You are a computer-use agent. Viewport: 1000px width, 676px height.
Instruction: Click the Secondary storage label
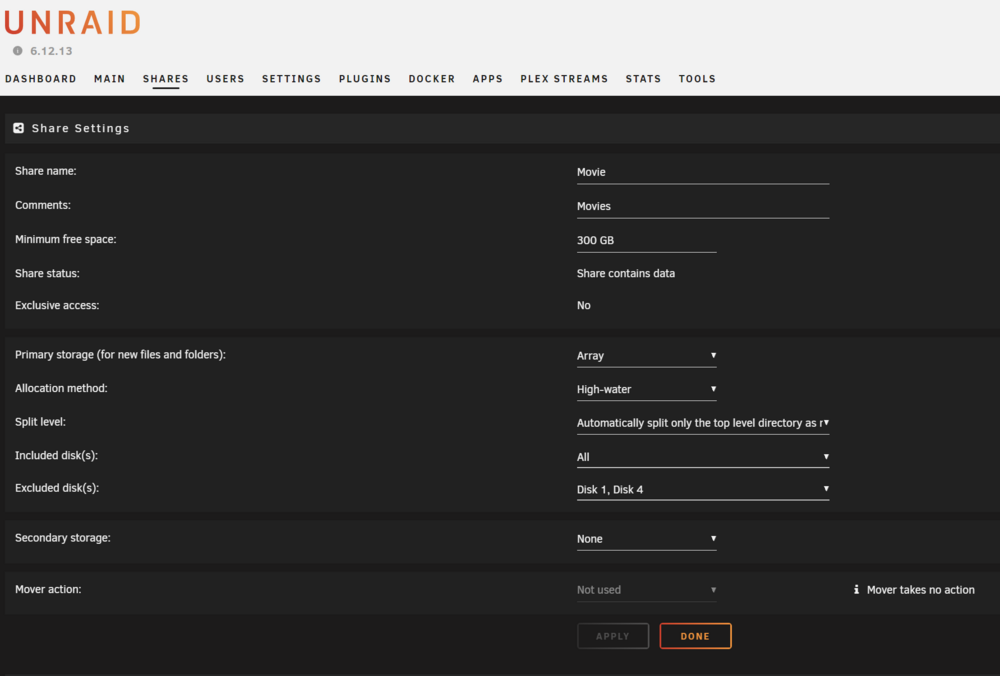(62, 538)
